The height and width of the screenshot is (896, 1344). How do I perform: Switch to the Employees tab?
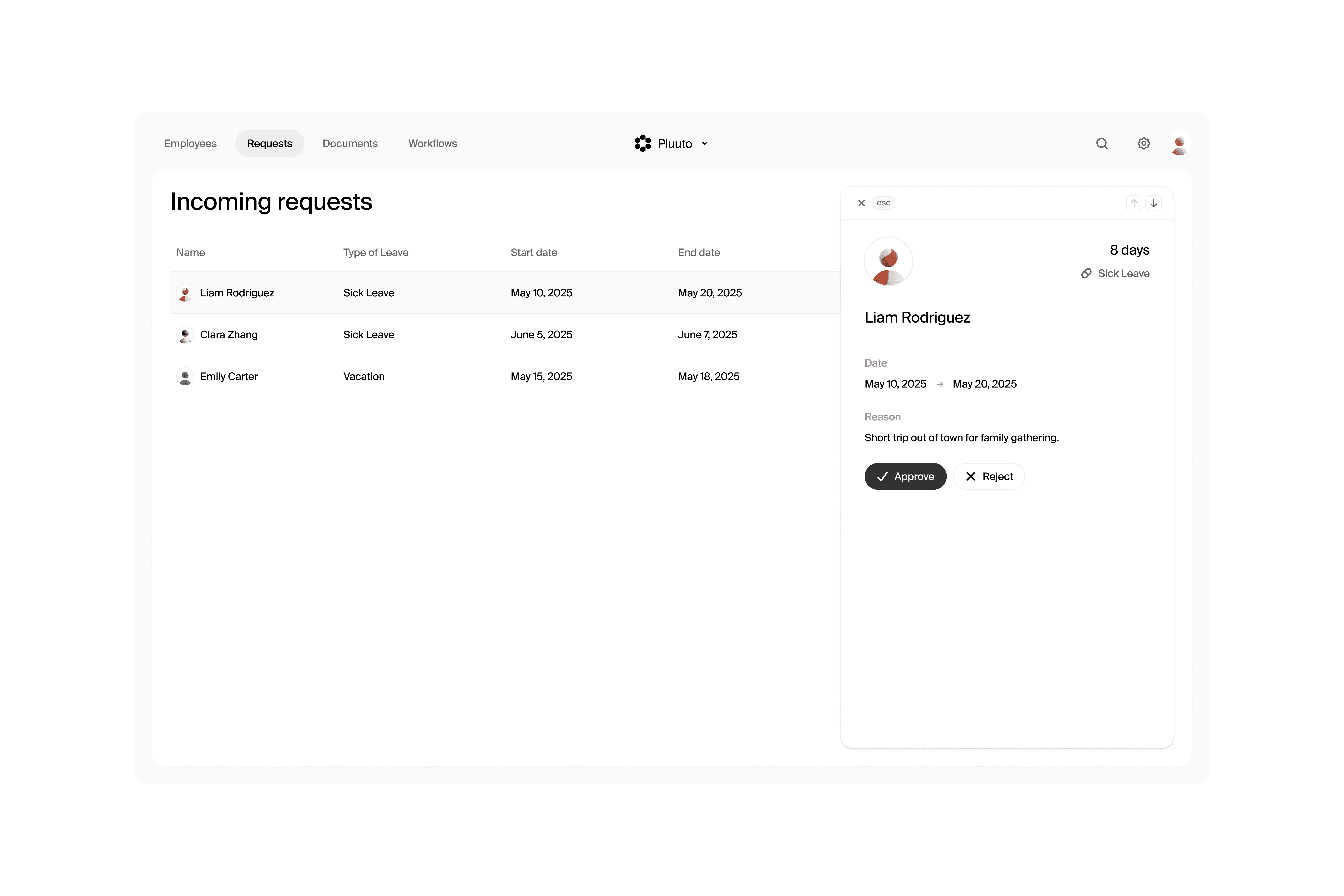(190, 143)
